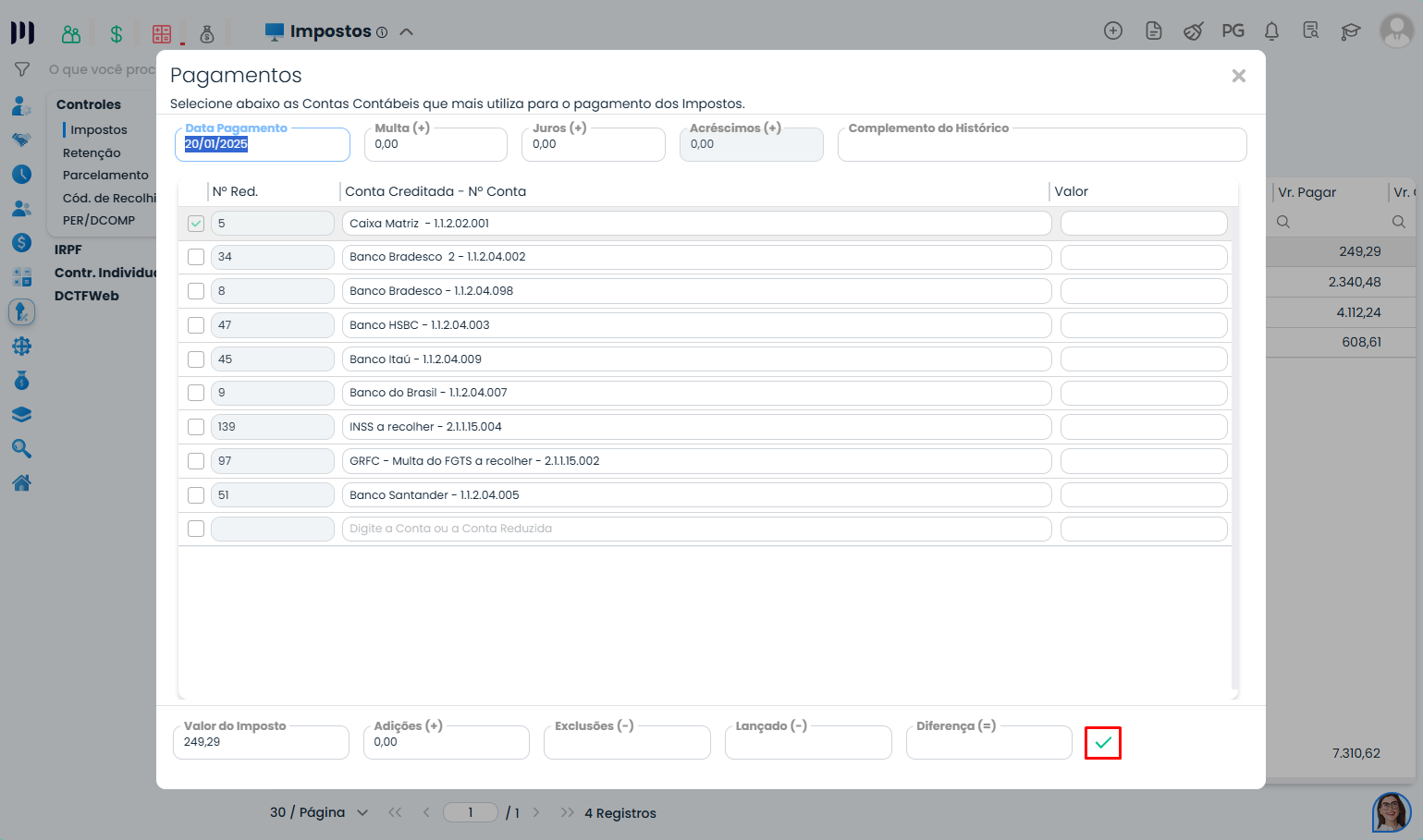Screen dimensions: 1423x840
Task: Open Parcelamento menu item
Action: click(x=105, y=175)
